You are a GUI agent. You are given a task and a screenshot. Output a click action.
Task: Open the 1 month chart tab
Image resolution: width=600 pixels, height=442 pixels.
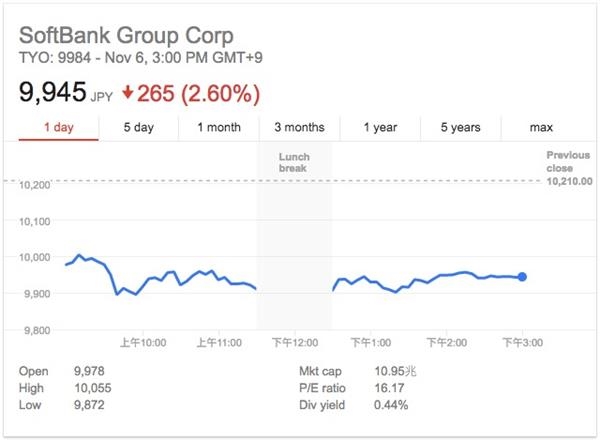pyautogui.click(x=219, y=127)
